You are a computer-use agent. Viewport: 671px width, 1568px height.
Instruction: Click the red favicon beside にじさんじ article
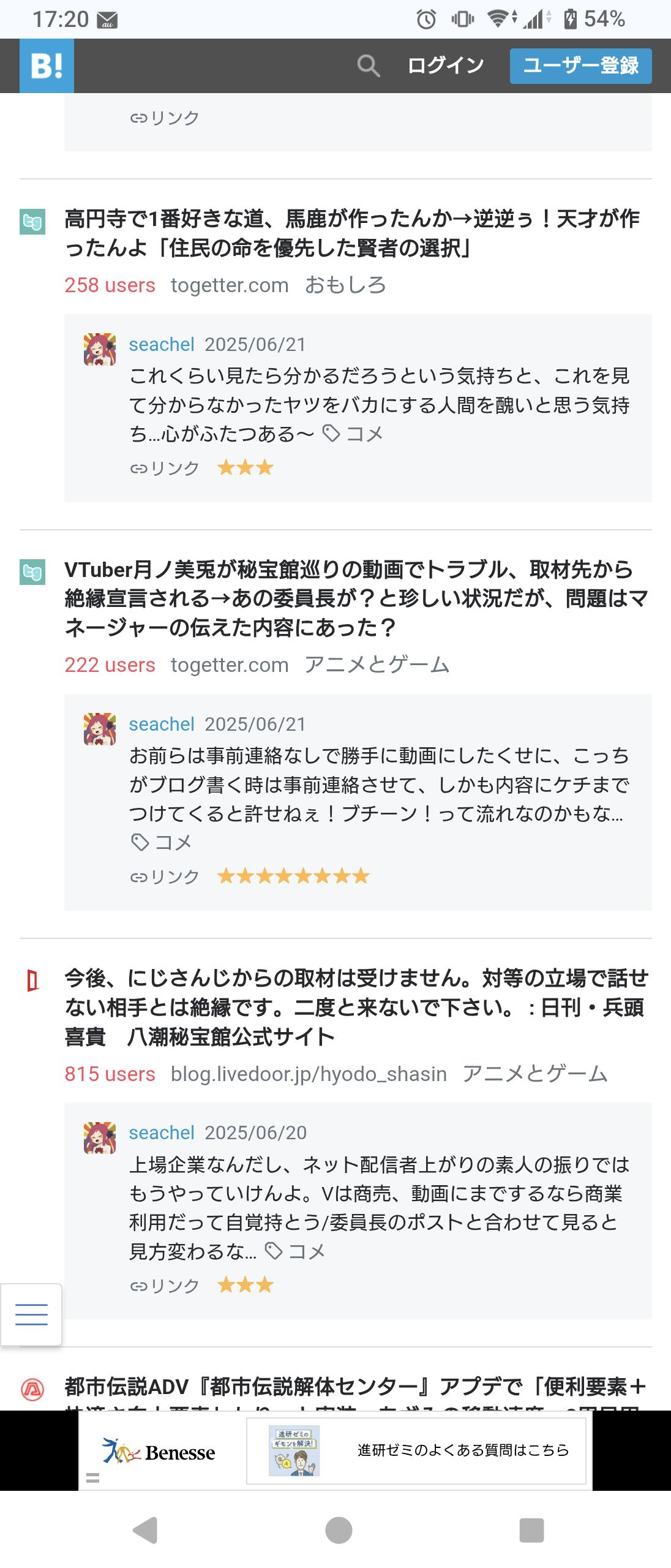point(32,982)
